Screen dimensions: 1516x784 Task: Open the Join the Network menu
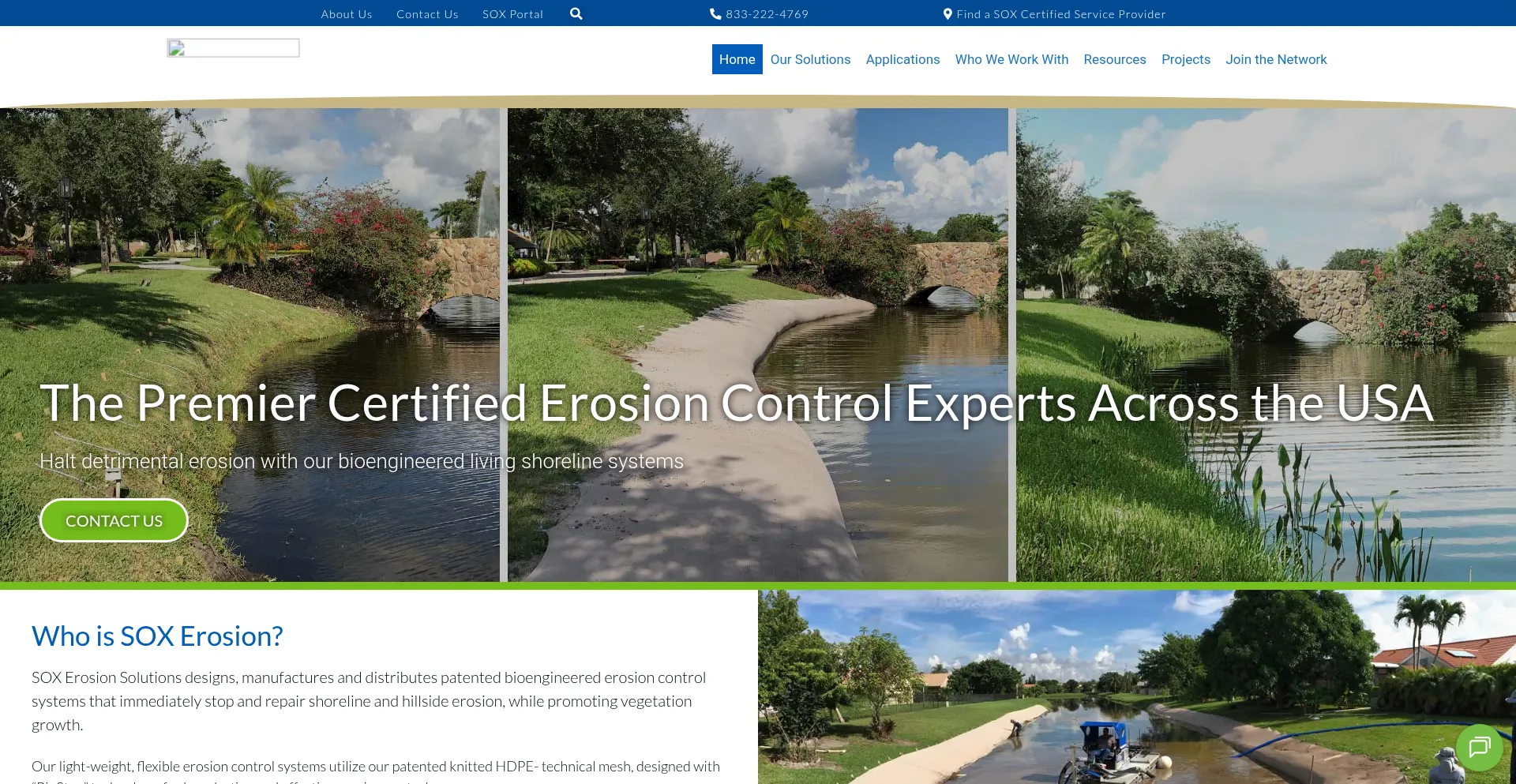(1276, 59)
